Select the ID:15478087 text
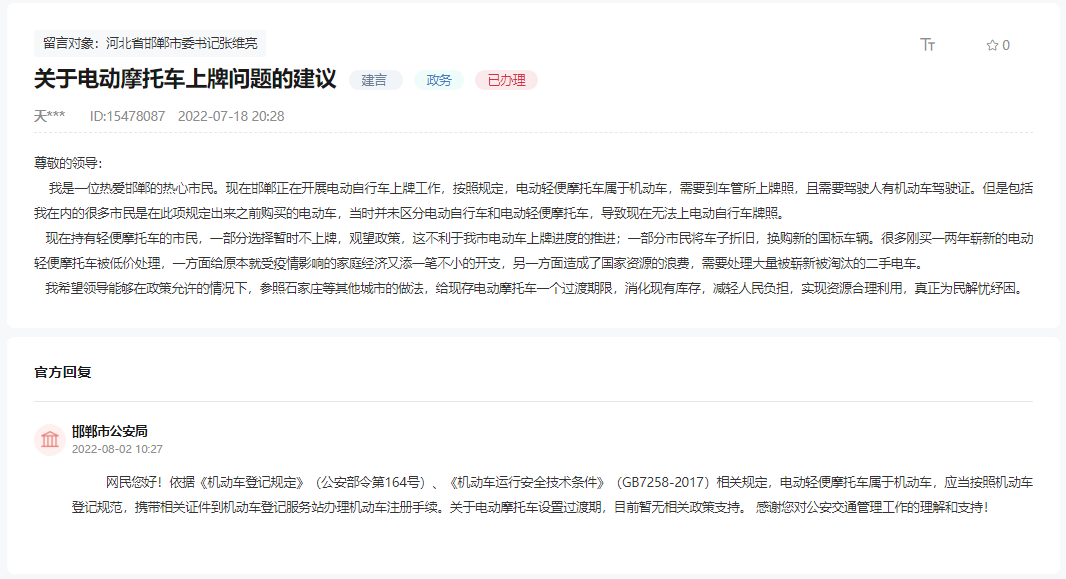The image size is (1066, 579). (x=127, y=116)
